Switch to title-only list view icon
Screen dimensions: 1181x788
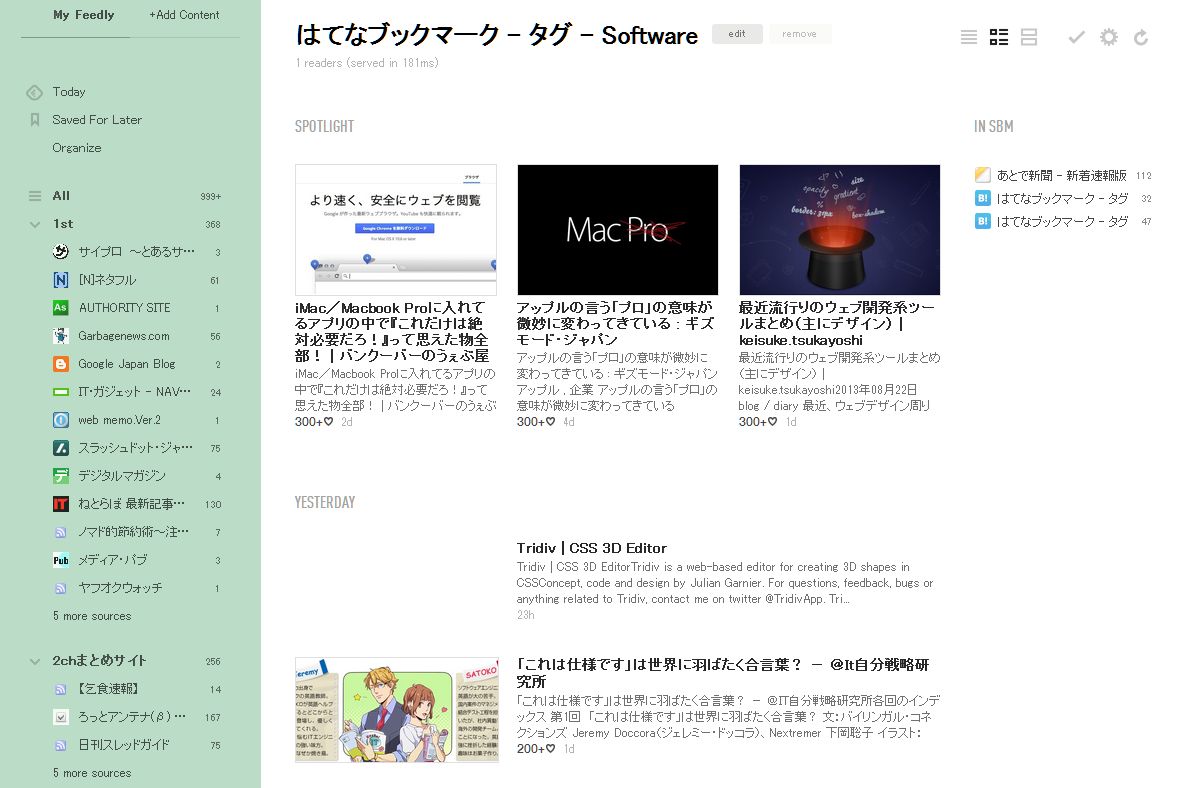(969, 37)
